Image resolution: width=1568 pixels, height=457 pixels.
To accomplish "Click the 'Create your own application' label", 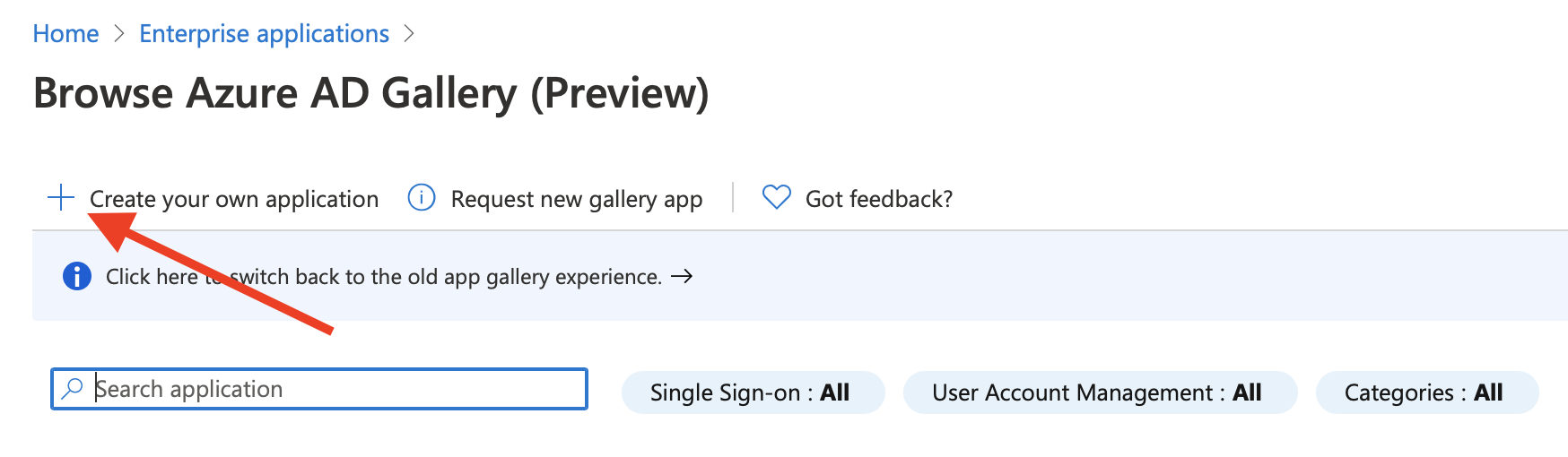I will coord(234,199).
